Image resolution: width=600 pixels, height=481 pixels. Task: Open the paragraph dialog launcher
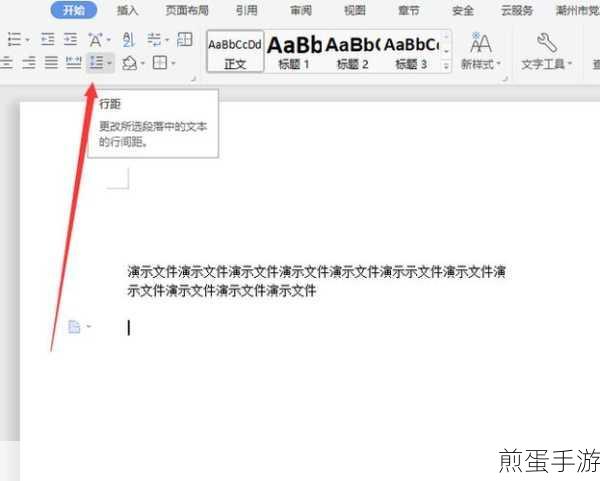coord(194,78)
